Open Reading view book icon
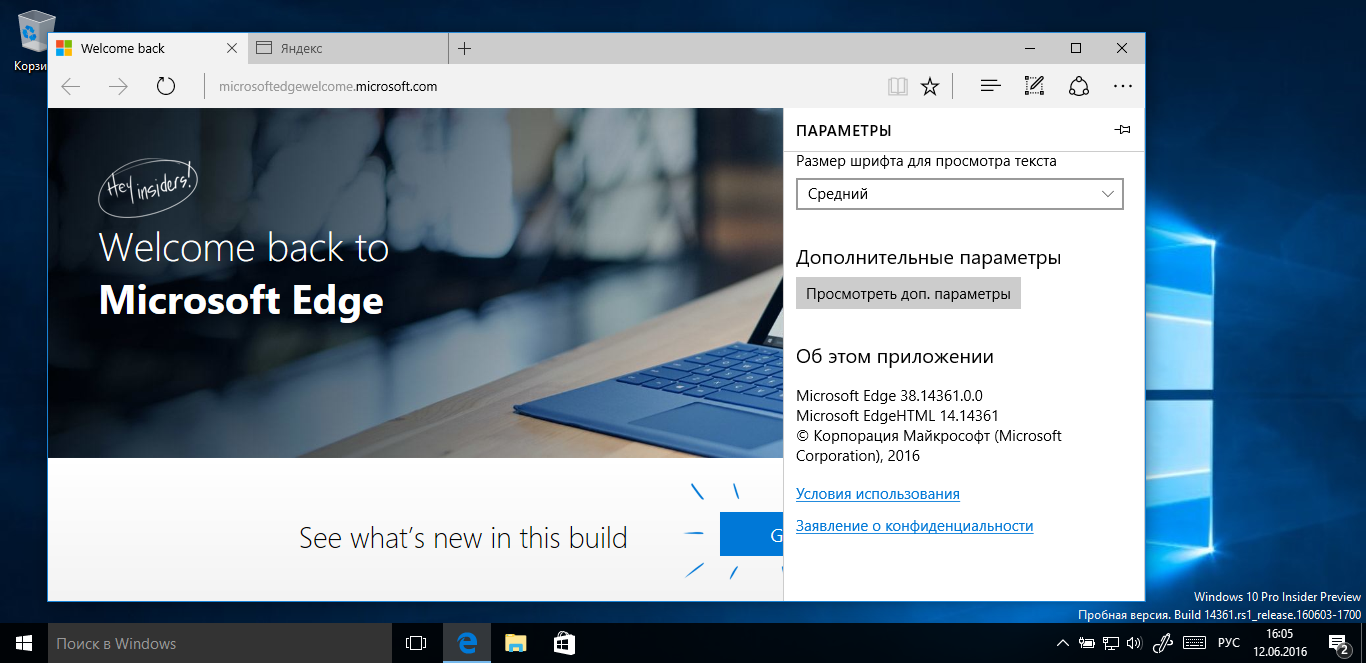1366x663 pixels. coord(898,87)
